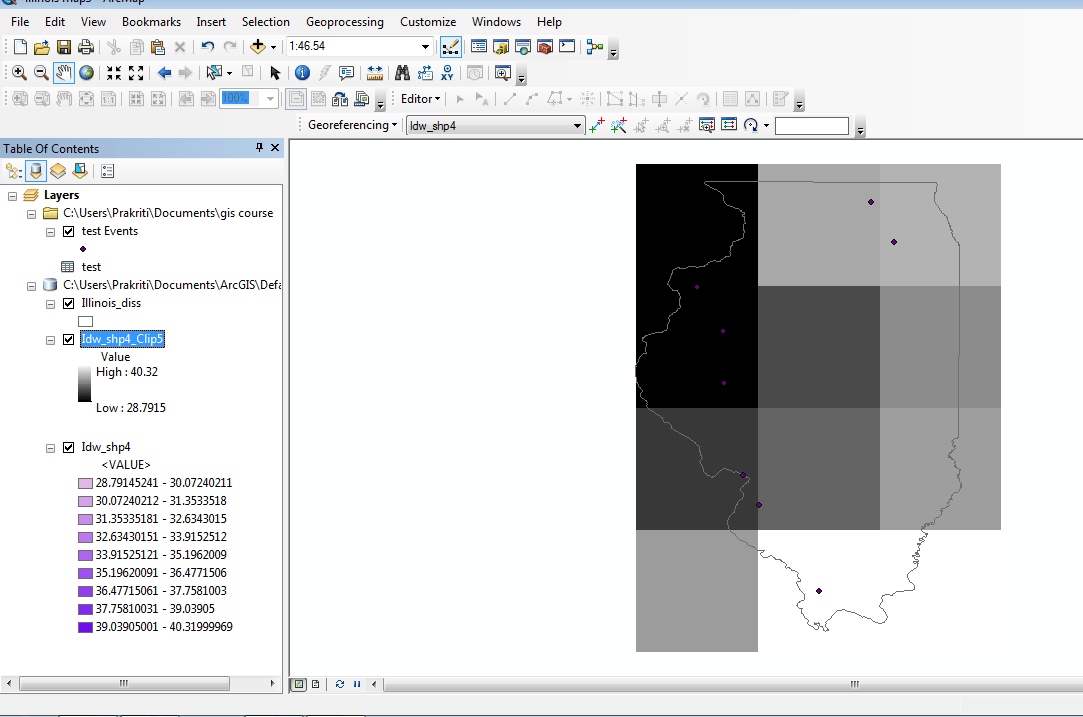Collapse the Idw_shp4_Clip5 legend
Screen dimensions: 1083x717
tap(50, 339)
